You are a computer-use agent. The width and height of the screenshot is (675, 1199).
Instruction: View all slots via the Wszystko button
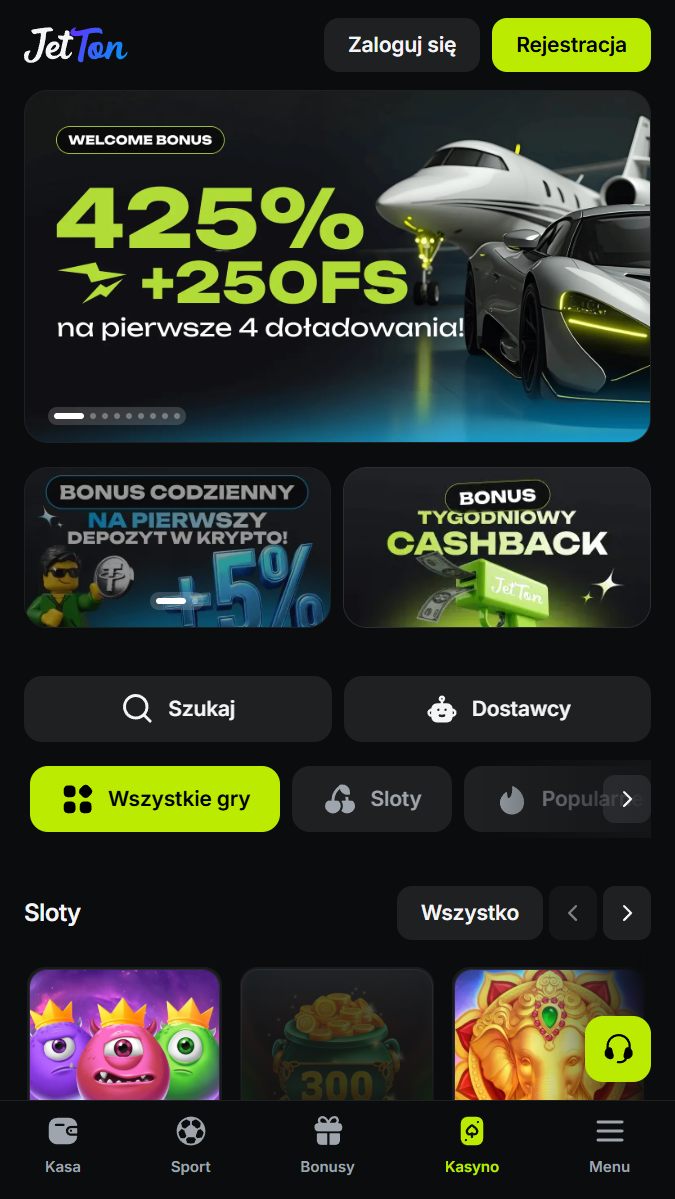pyautogui.click(x=469, y=913)
